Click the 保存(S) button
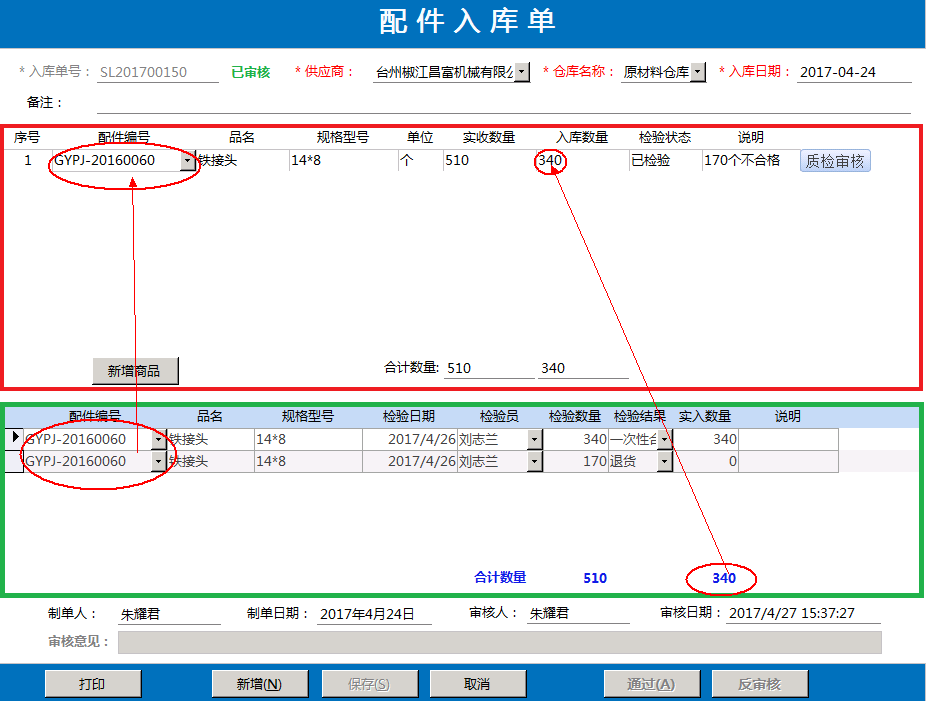 (370, 684)
